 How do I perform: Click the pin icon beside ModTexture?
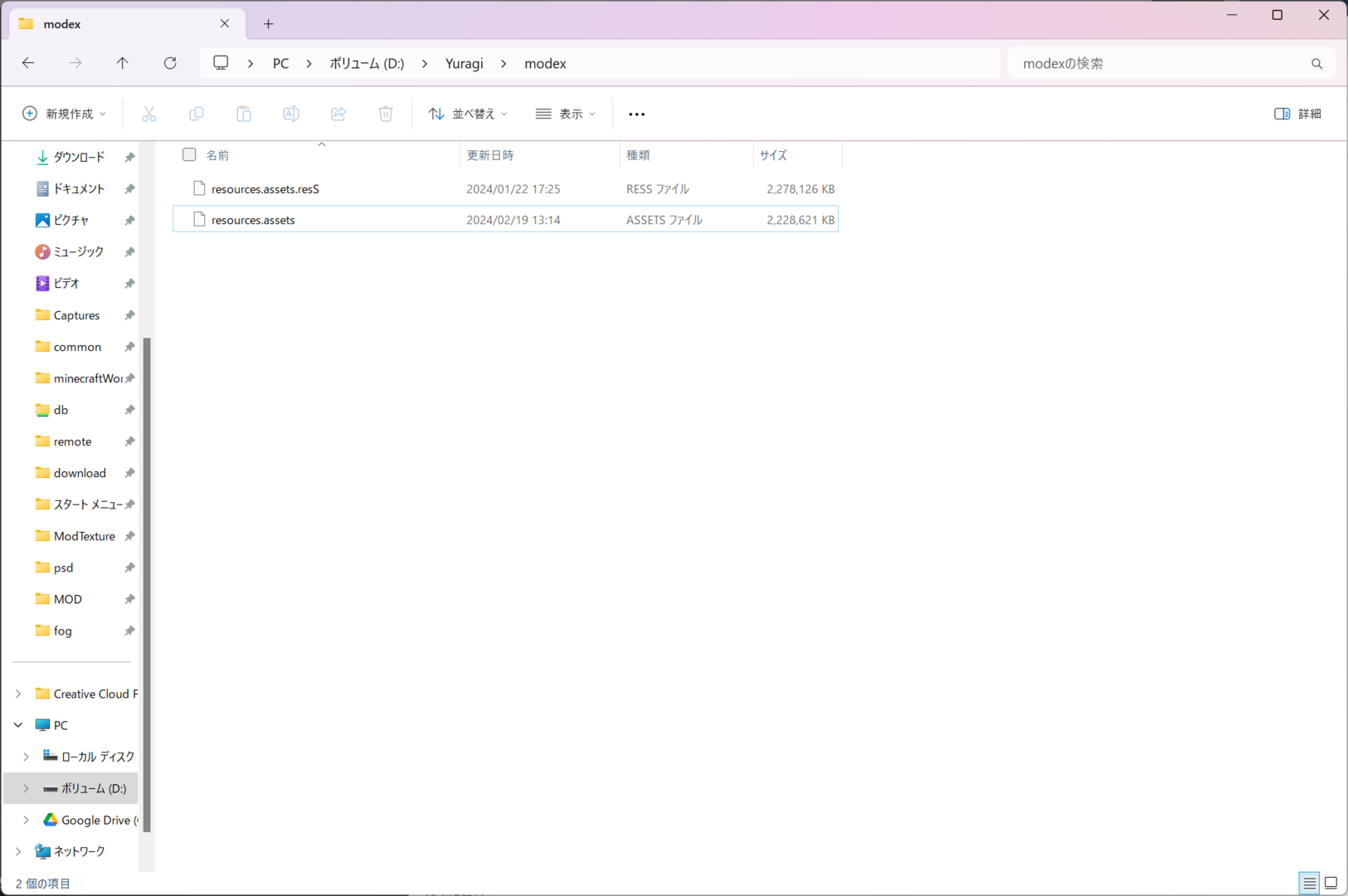coord(129,536)
